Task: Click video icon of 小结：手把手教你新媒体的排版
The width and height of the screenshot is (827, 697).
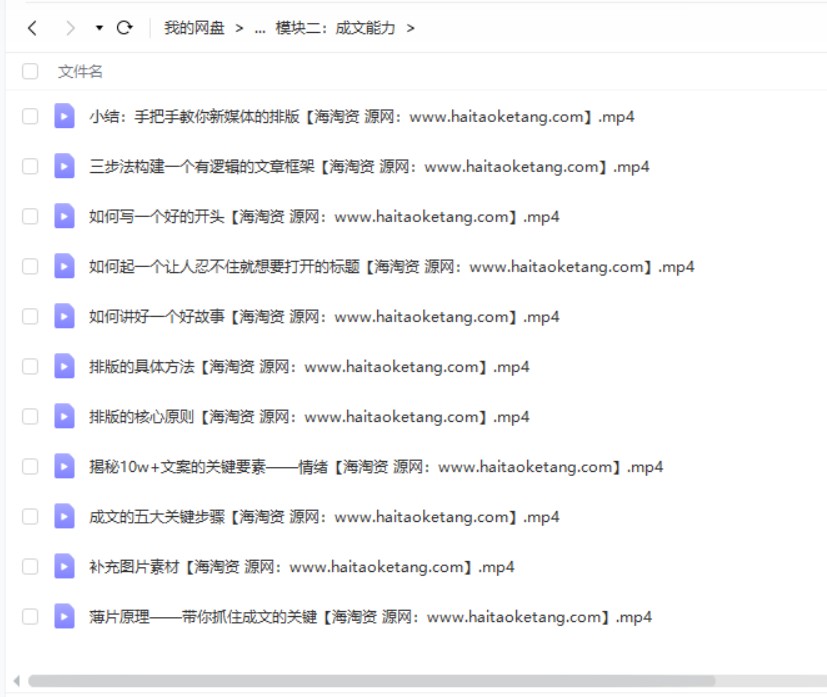Action: [x=64, y=116]
